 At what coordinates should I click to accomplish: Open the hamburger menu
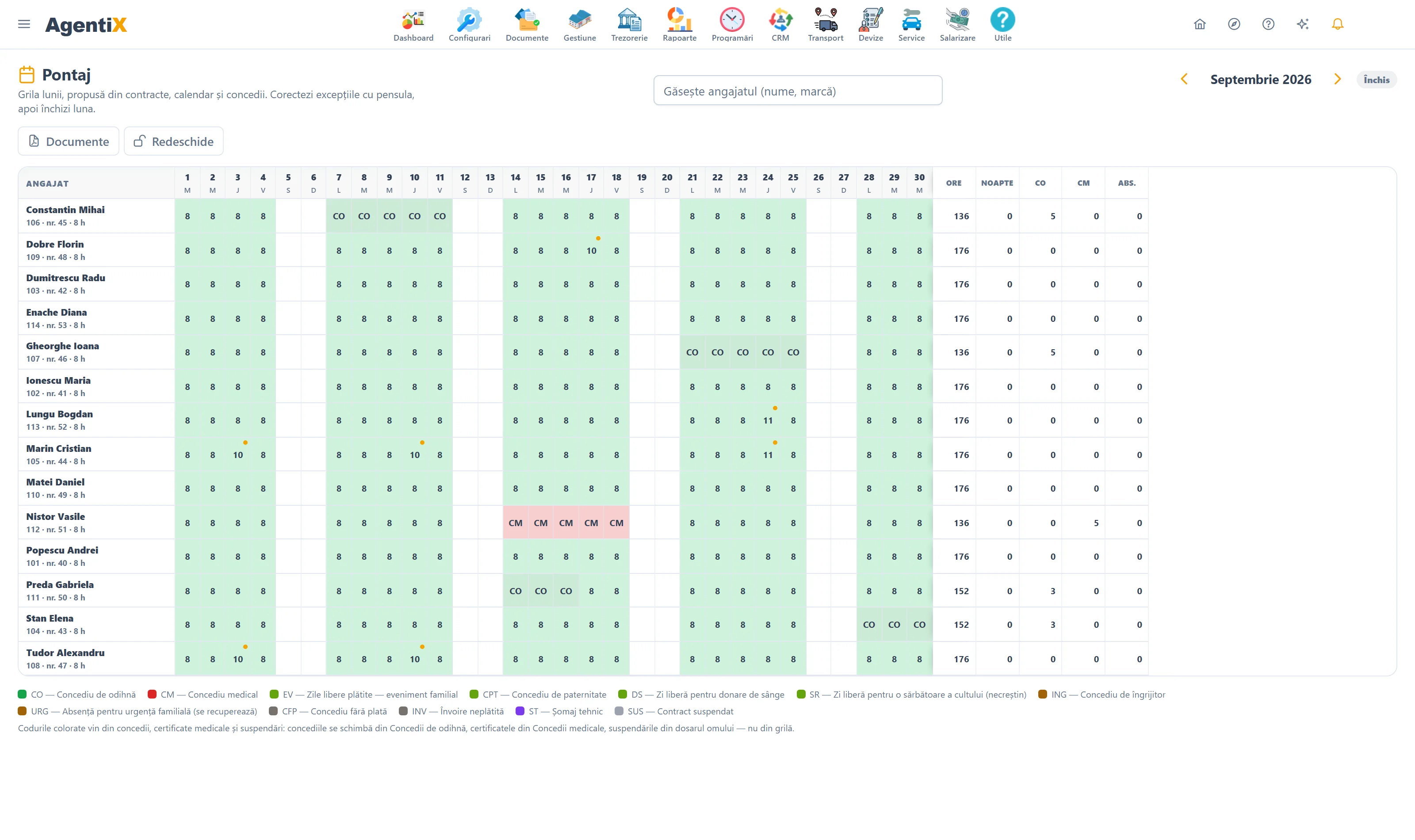(x=24, y=24)
